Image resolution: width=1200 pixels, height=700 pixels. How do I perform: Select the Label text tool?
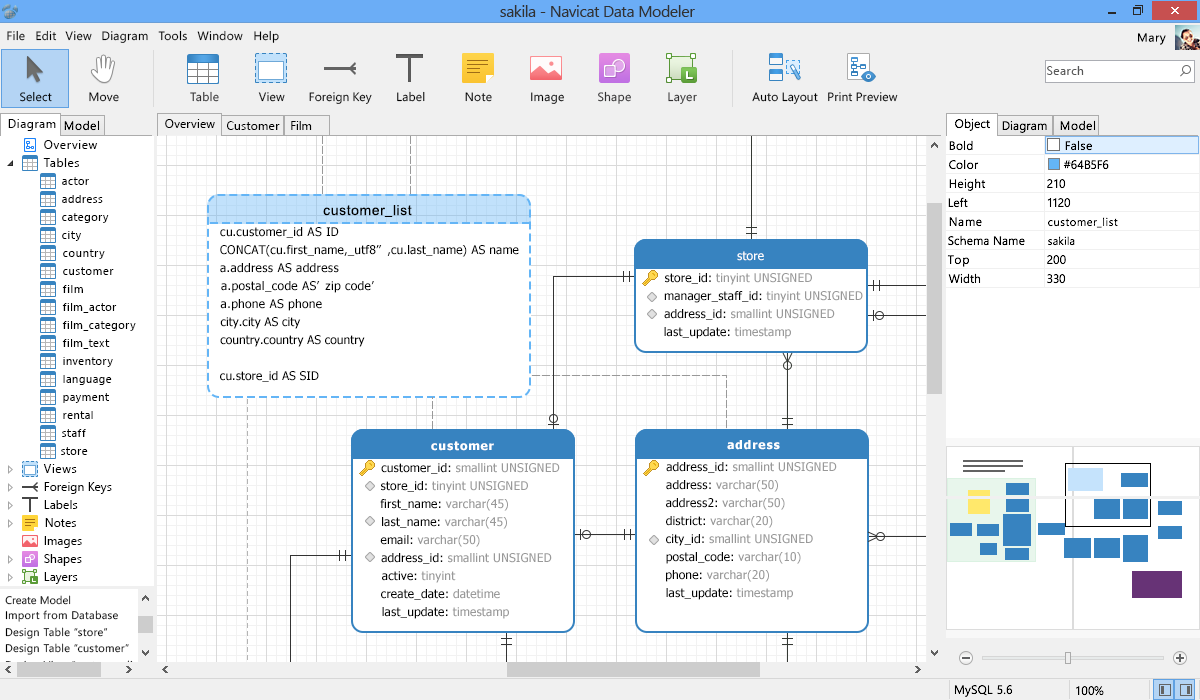(x=410, y=78)
